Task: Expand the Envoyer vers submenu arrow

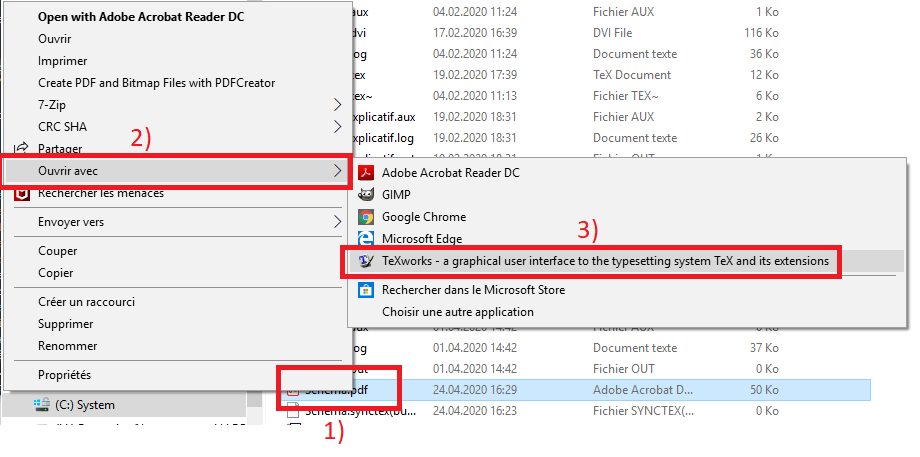Action: click(x=337, y=222)
